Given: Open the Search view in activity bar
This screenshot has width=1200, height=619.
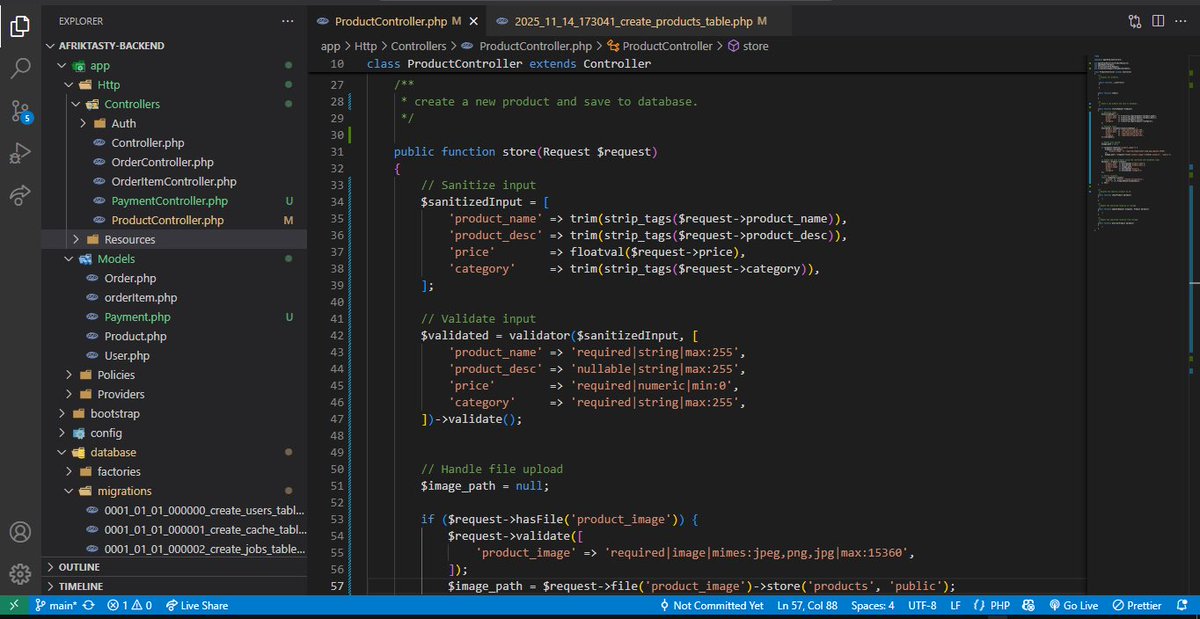Looking at the screenshot, I should point(20,69).
